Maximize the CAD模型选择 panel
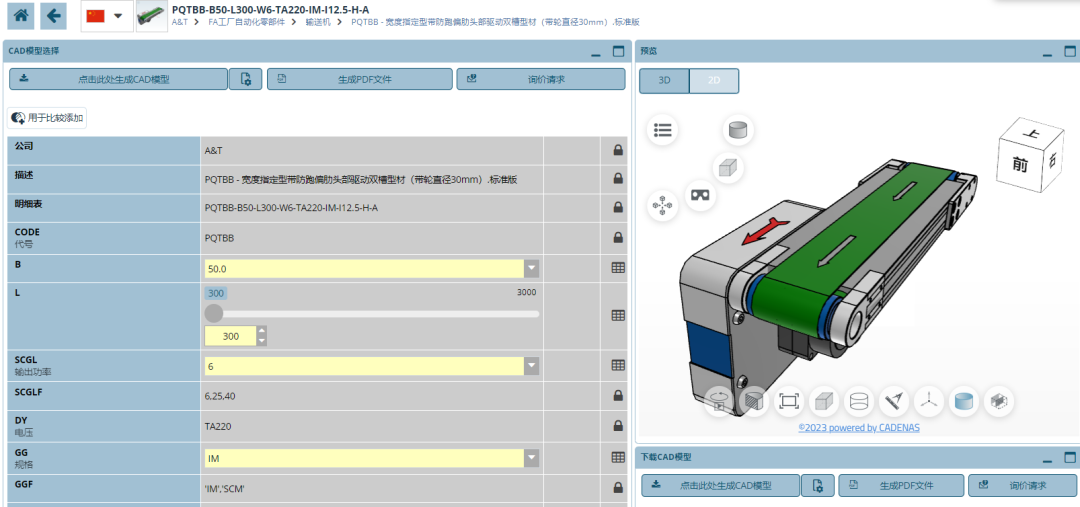1080x507 pixels. click(618, 52)
